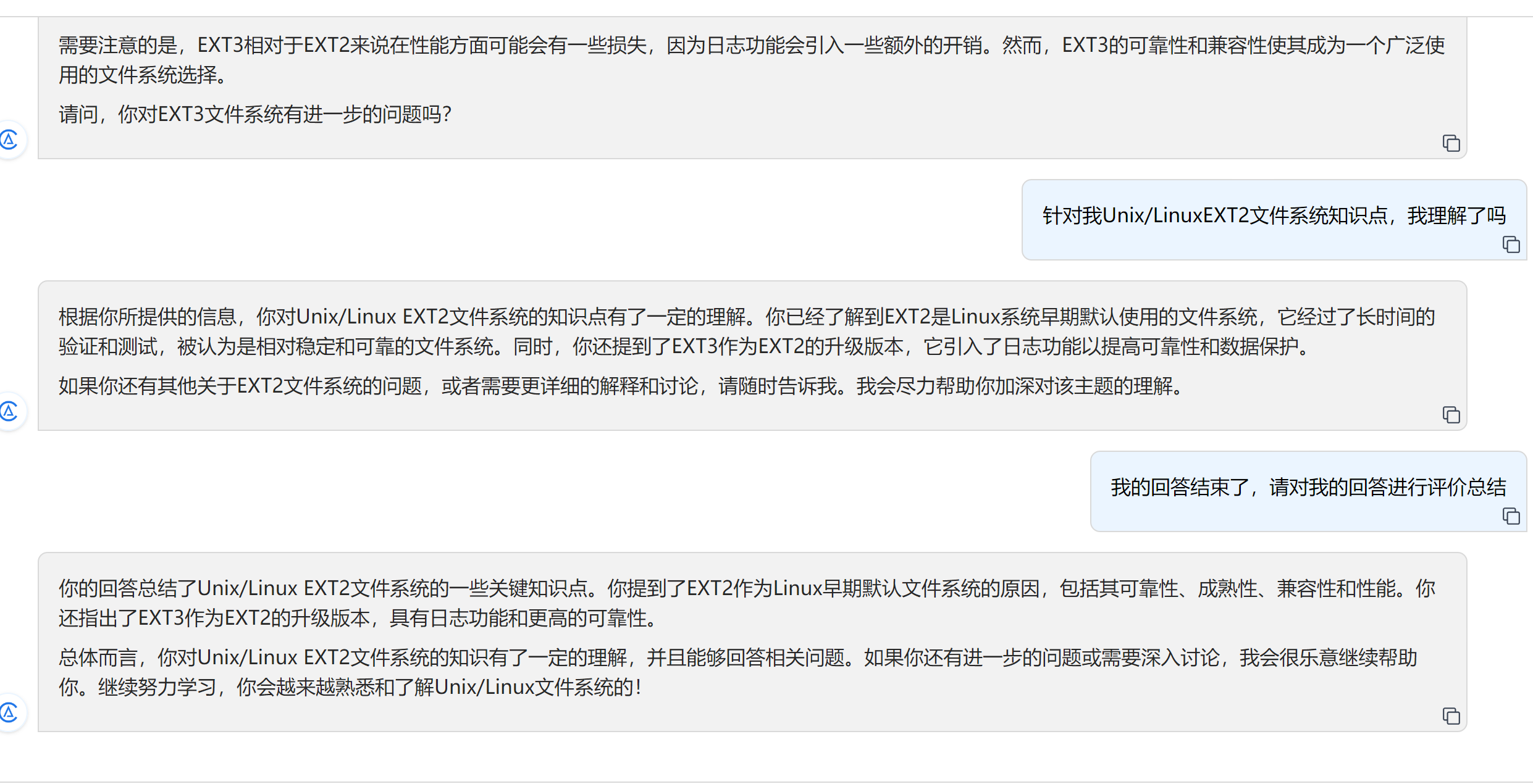The height and width of the screenshot is (784, 1533).
Task: Click the assistant avatar beside the EXT3 question reply
Action: coord(9,140)
